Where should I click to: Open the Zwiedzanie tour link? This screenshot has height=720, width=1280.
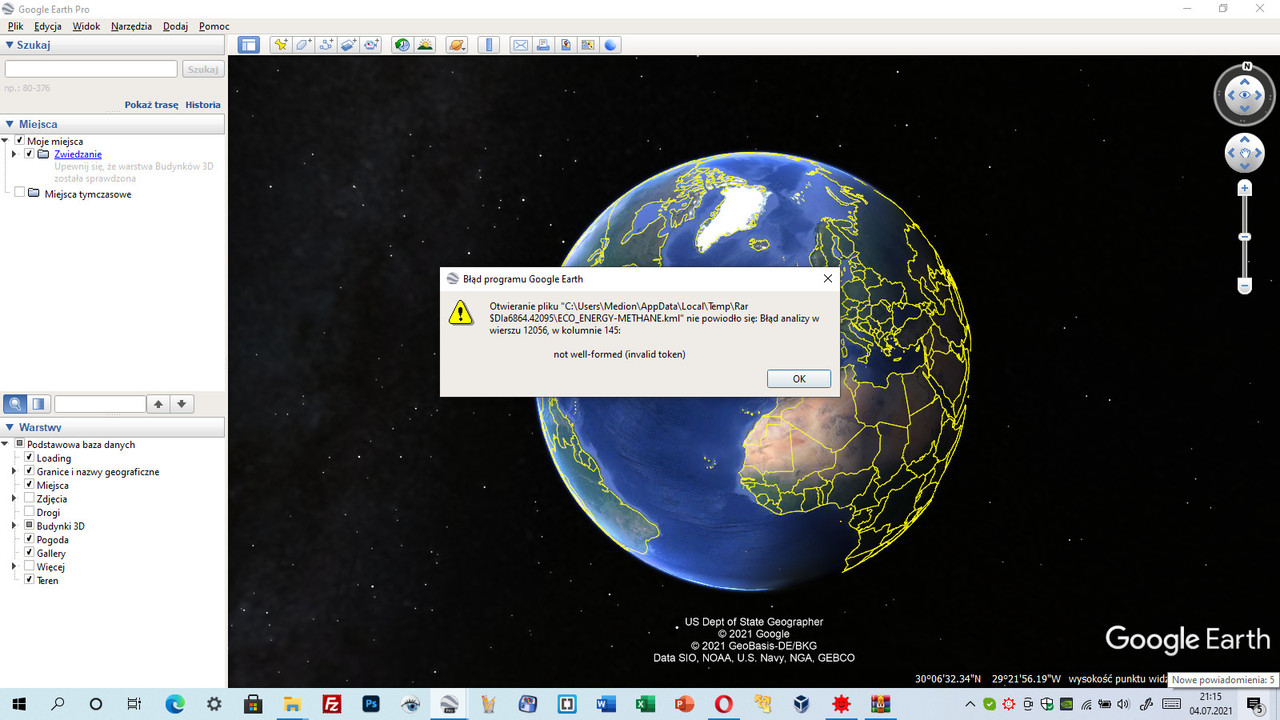coord(78,154)
